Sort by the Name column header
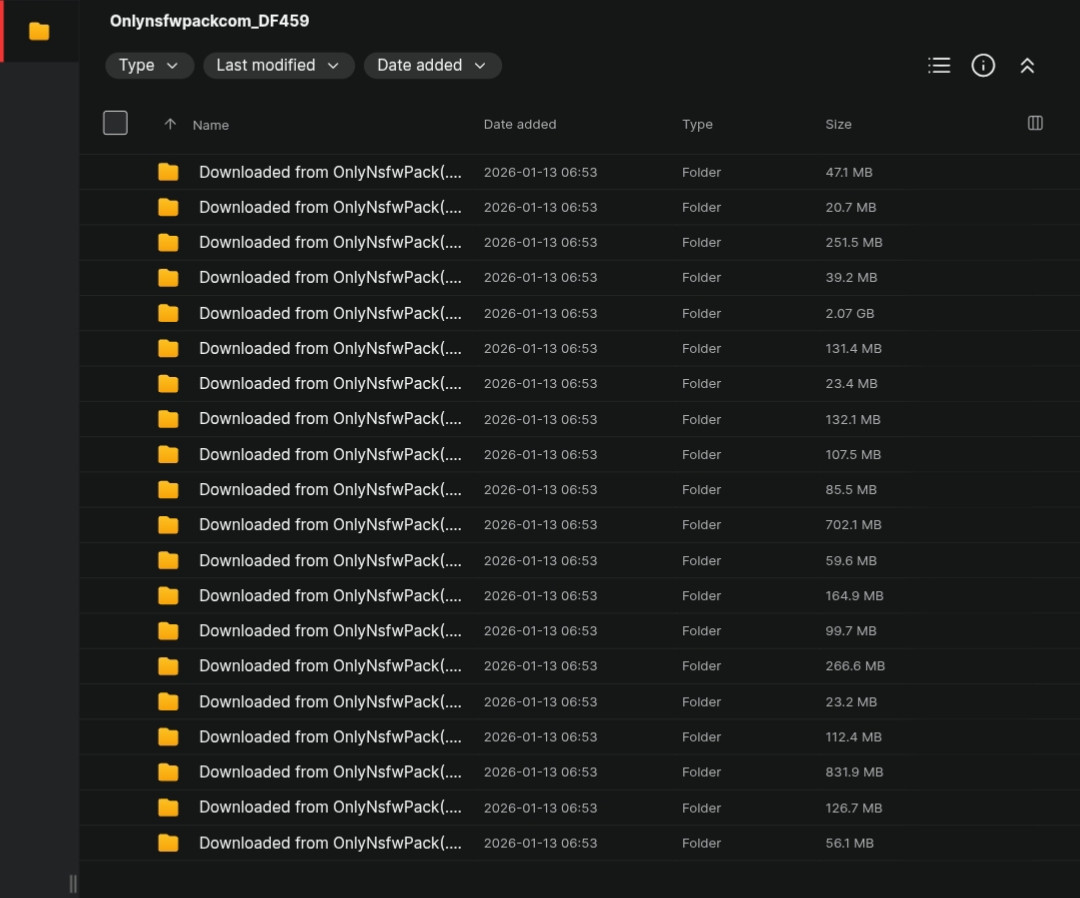Screen dimensions: 1080x898 point(211,125)
